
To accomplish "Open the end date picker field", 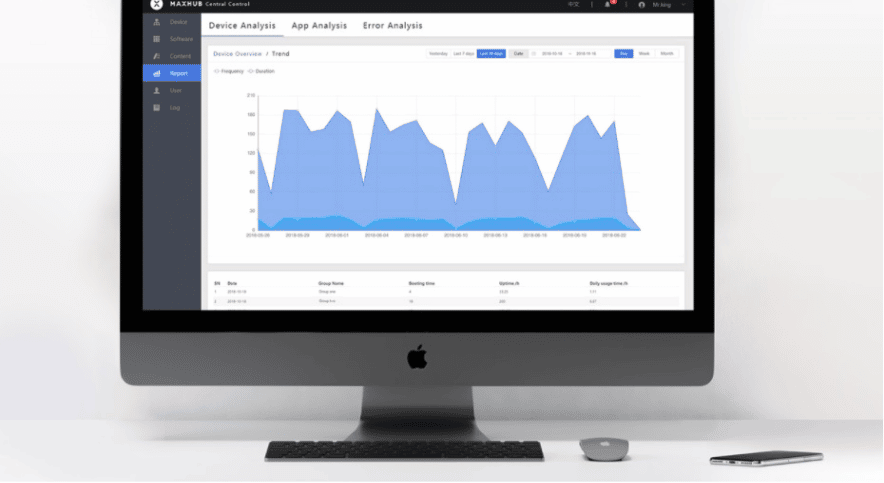I will (584, 53).
